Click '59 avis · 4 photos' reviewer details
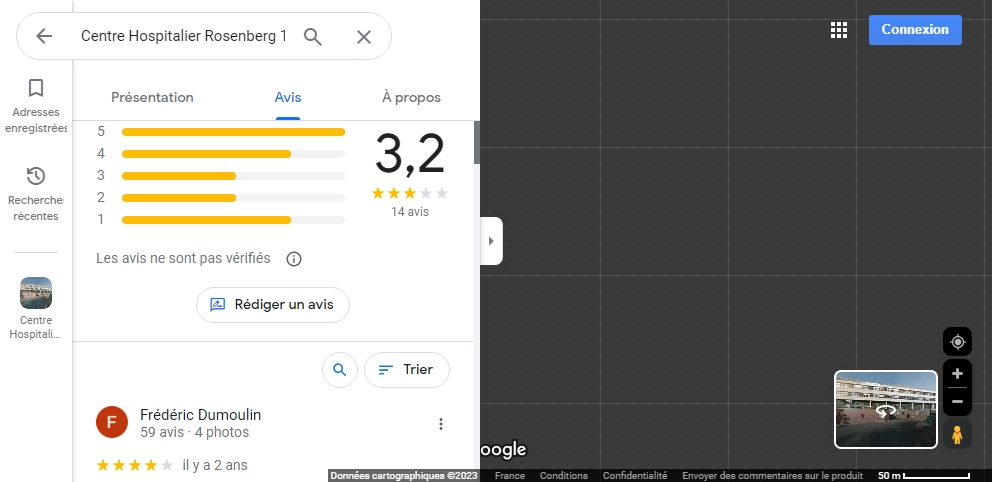992x482 pixels. click(x=194, y=433)
